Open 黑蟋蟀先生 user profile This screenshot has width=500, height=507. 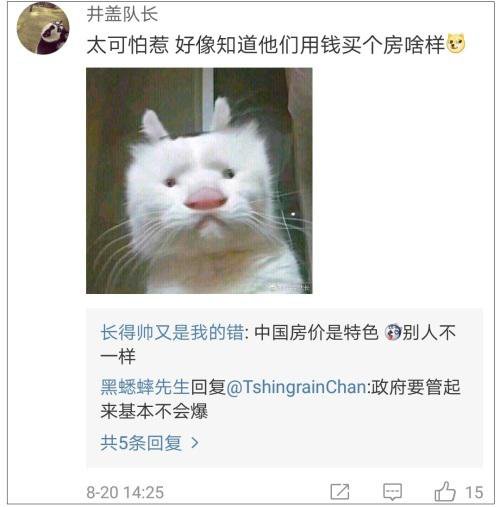coord(145,387)
